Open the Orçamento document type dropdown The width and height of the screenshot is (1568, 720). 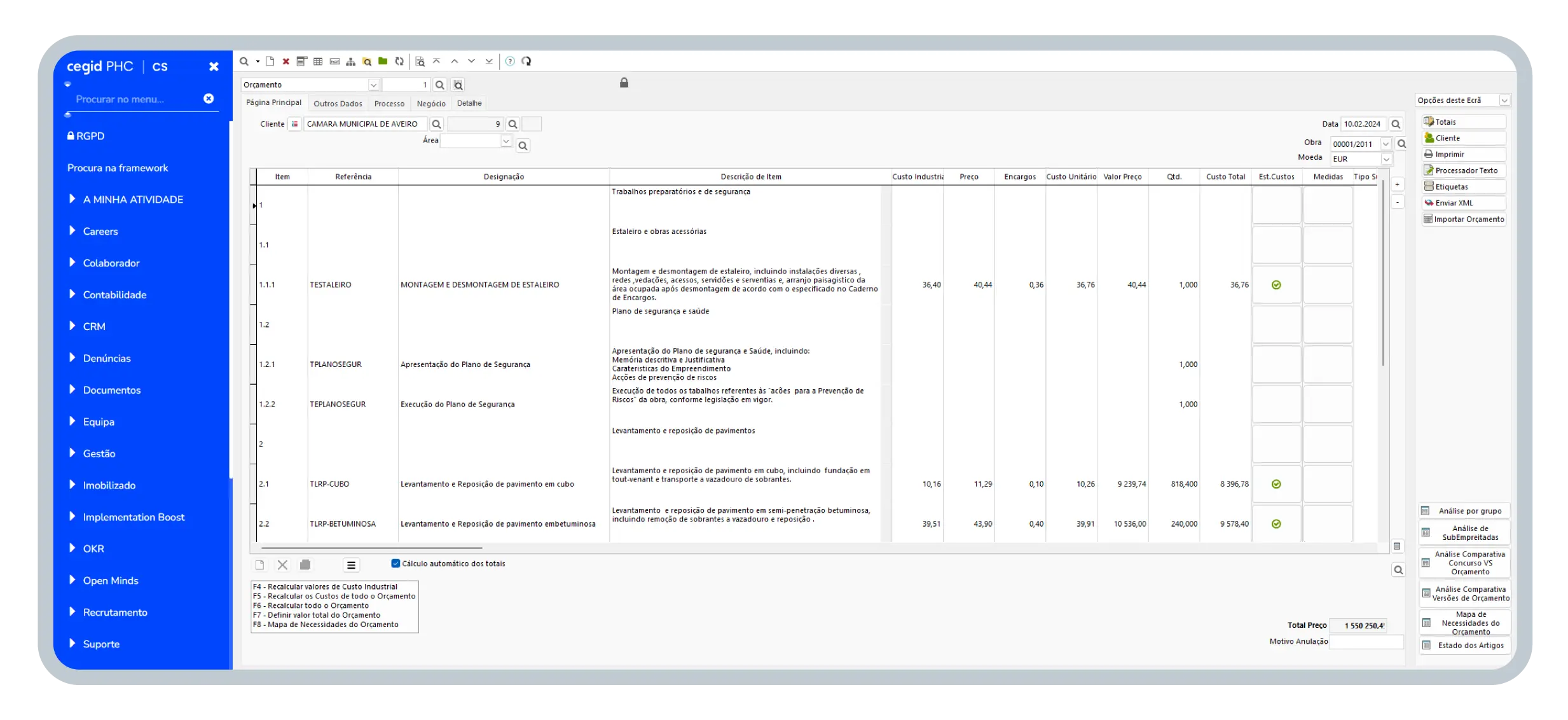coord(373,85)
